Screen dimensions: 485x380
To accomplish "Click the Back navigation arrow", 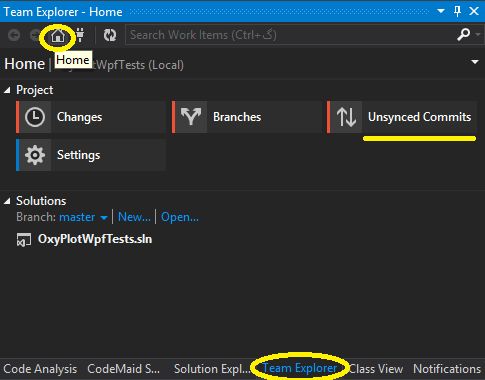I will click(x=14, y=35).
